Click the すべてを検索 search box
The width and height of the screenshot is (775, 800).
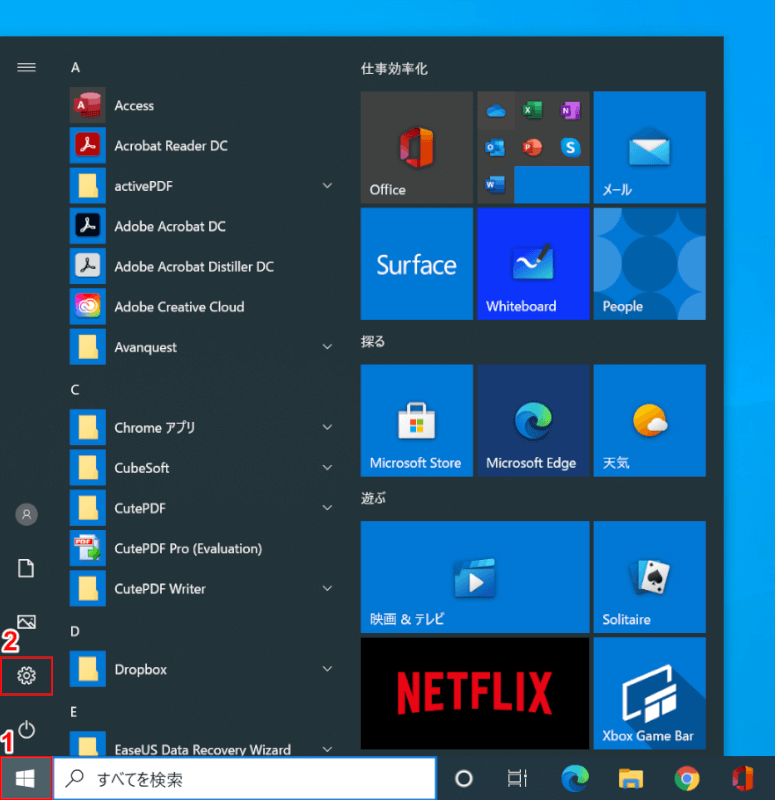click(x=245, y=779)
